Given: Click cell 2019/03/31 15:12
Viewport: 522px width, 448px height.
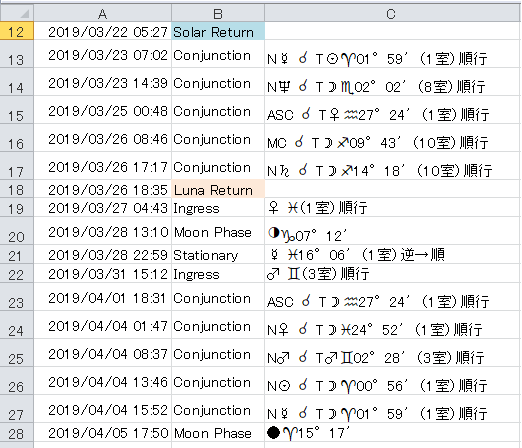Looking at the screenshot, I should pos(102,274).
